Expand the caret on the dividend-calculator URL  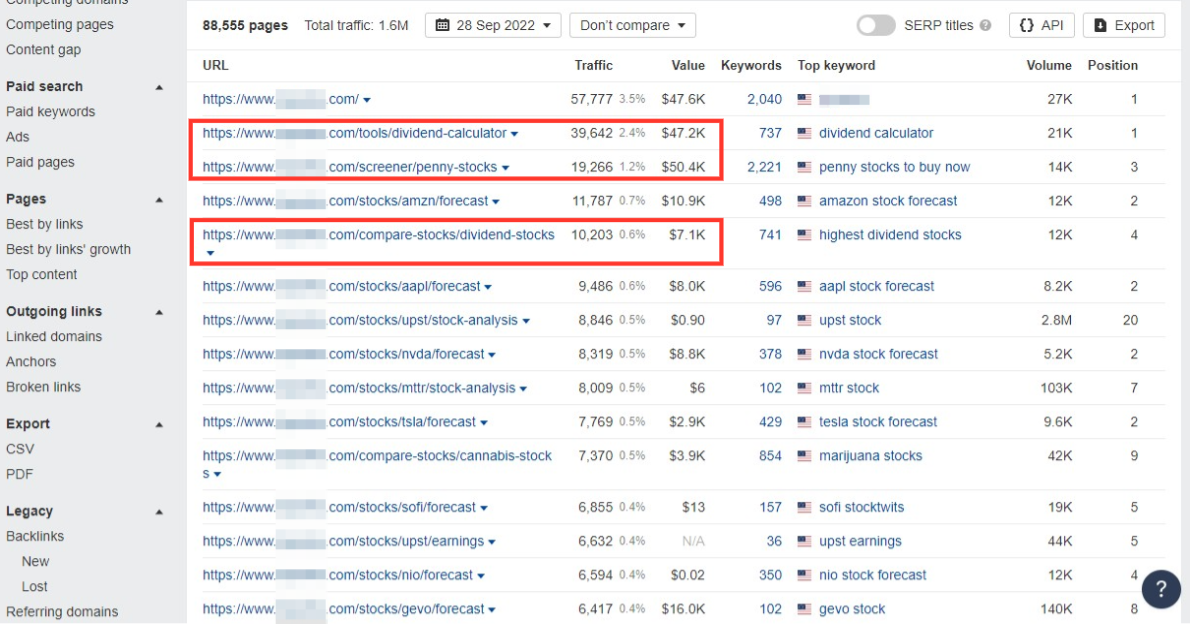(513, 132)
